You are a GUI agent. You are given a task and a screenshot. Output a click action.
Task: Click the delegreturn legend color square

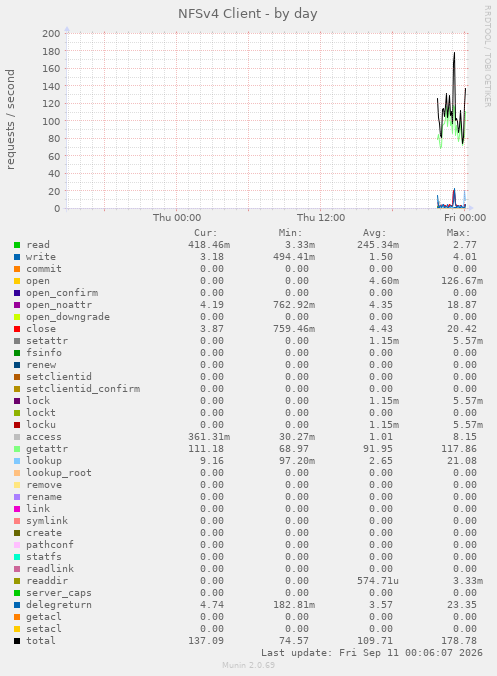click(x=17, y=605)
